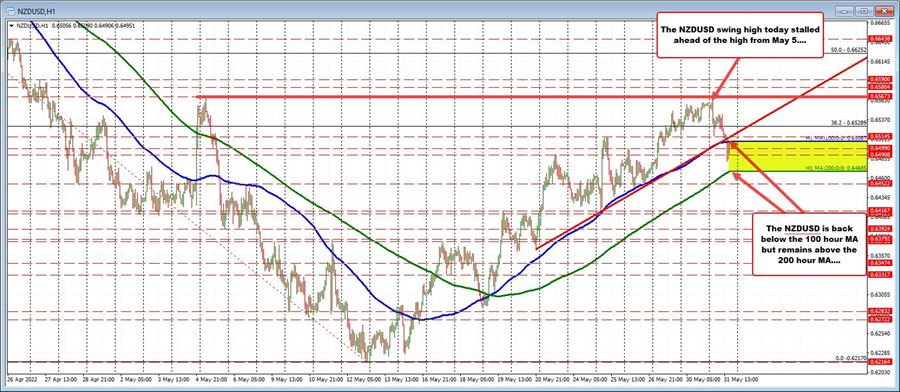Image resolution: width=900 pixels, height=392 pixels.
Task: Click the 28 Apr 21:00 time label
Action: tap(98, 380)
